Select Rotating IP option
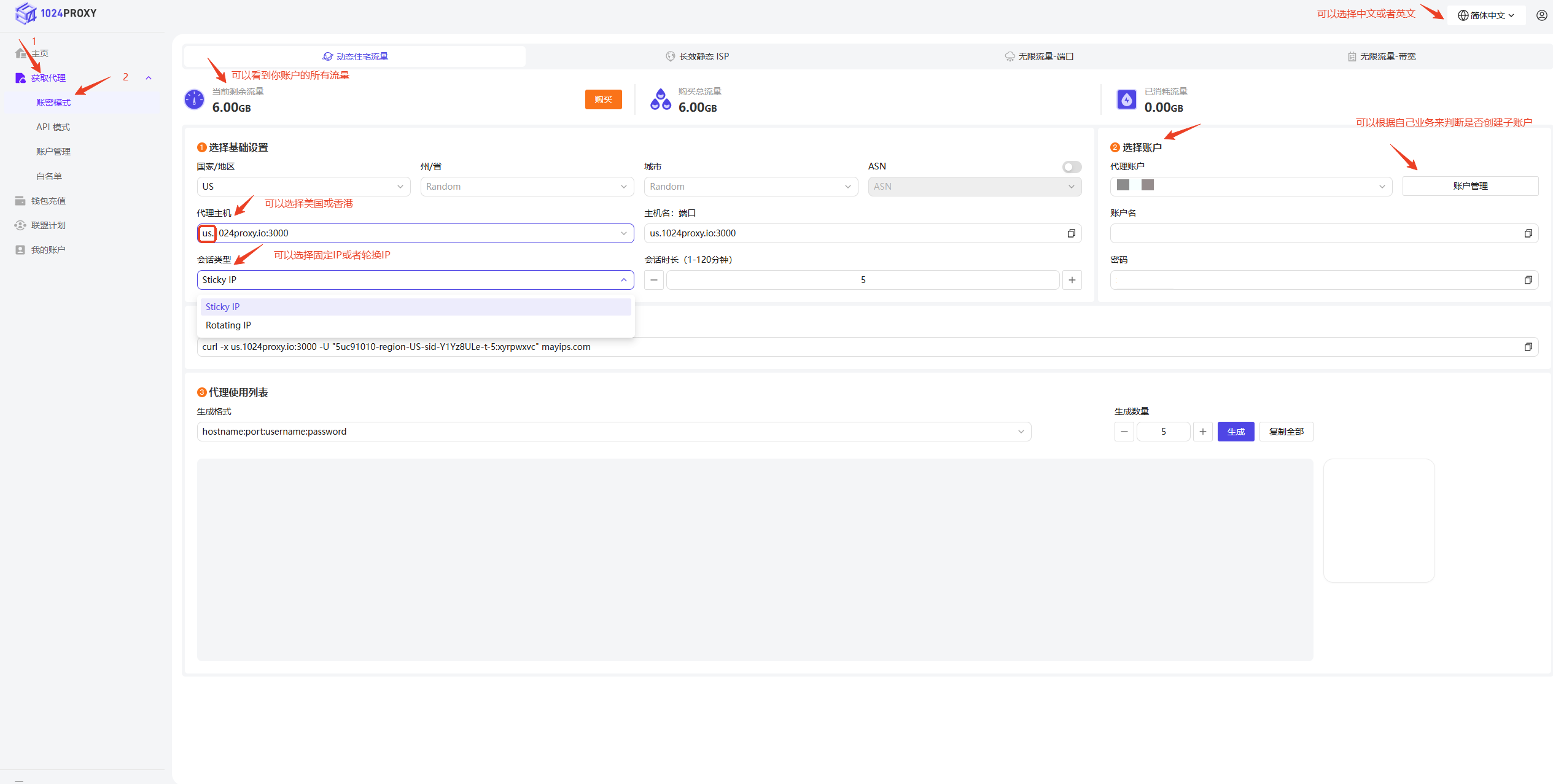 point(228,325)
